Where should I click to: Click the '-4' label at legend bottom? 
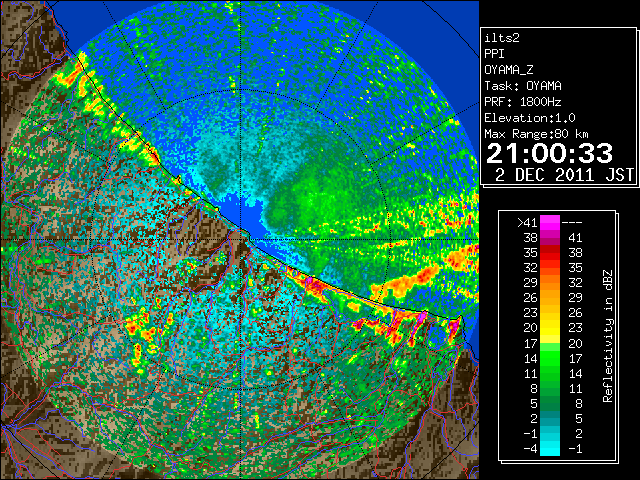coord(530,449)
